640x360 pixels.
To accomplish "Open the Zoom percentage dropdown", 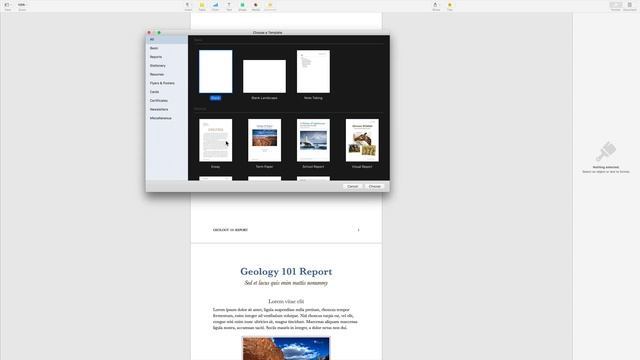I will [22, 5].
